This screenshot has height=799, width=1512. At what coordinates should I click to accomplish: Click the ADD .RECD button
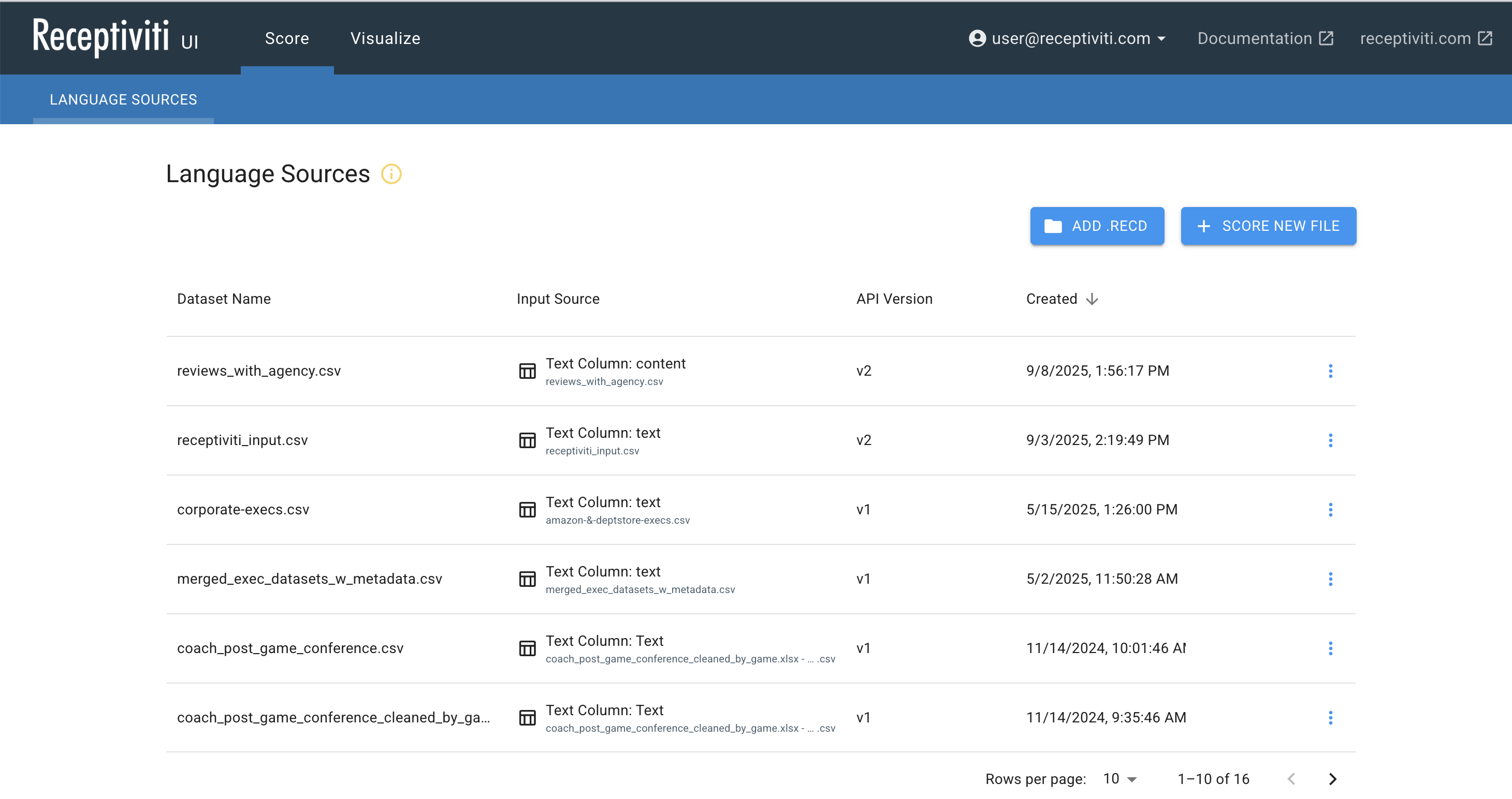click(x=1097, y=226)
